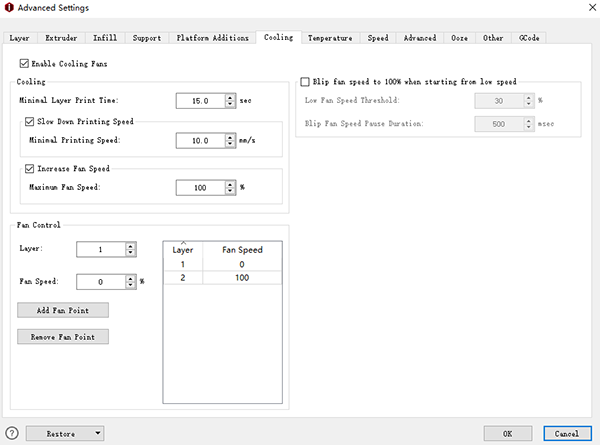Click the Cancel button
Viewport: 600px width, 445px height.
tap(567, 433)
